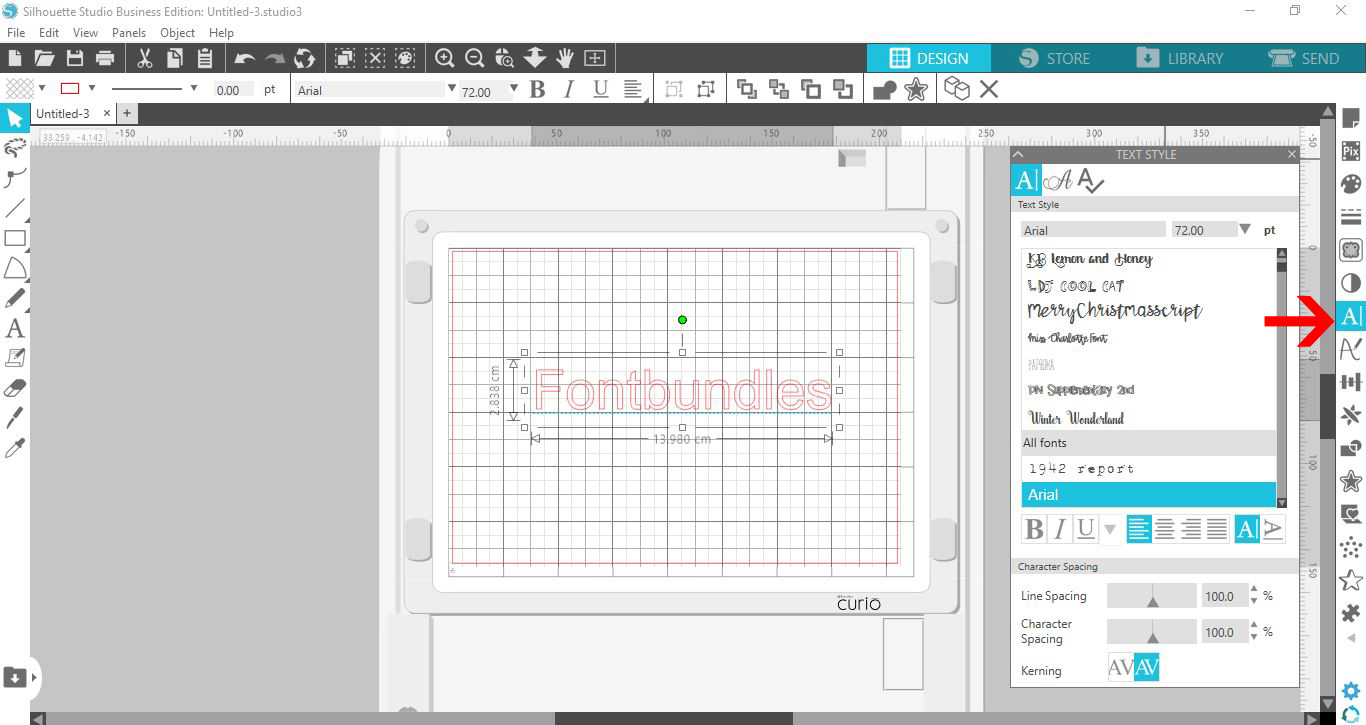Image resolution: width=1366 pixels, height=725 pixels.
Task: Undo the last action
Action: click(244, 58)
